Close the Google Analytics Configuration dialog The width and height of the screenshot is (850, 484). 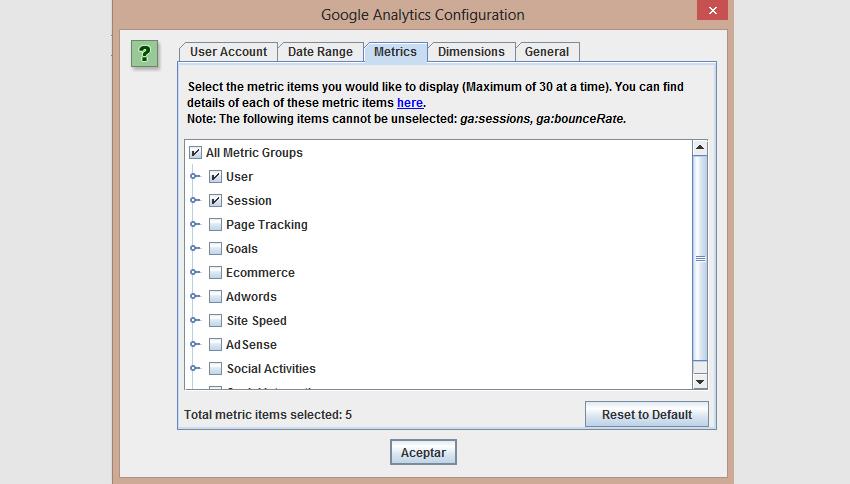712,10
